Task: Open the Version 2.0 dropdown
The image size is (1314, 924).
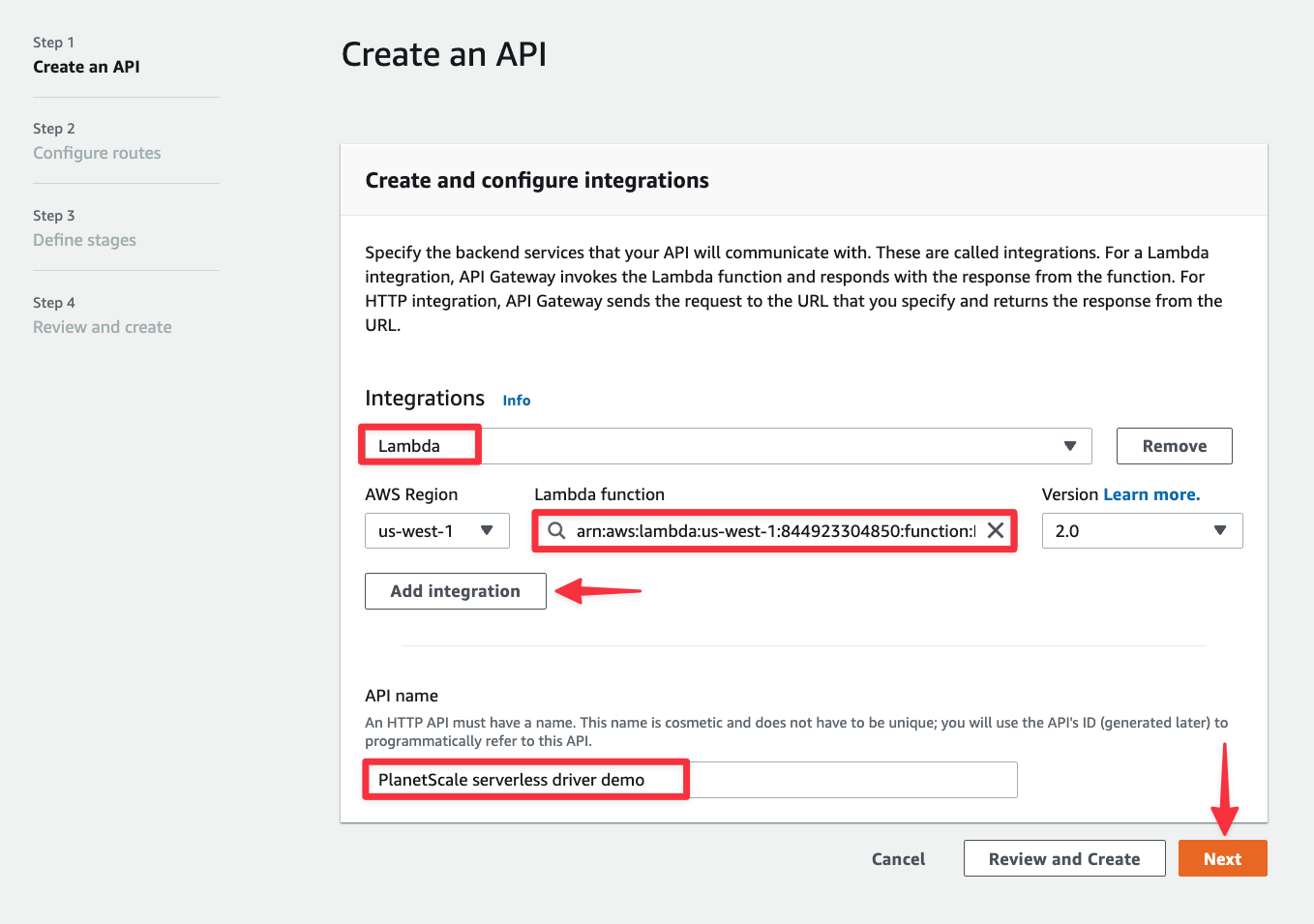Action: pos(1142,530)
